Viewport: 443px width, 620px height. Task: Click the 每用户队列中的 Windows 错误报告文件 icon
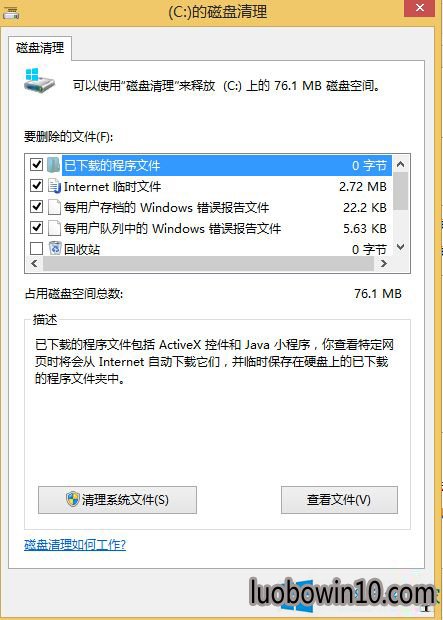pos(54,228)
